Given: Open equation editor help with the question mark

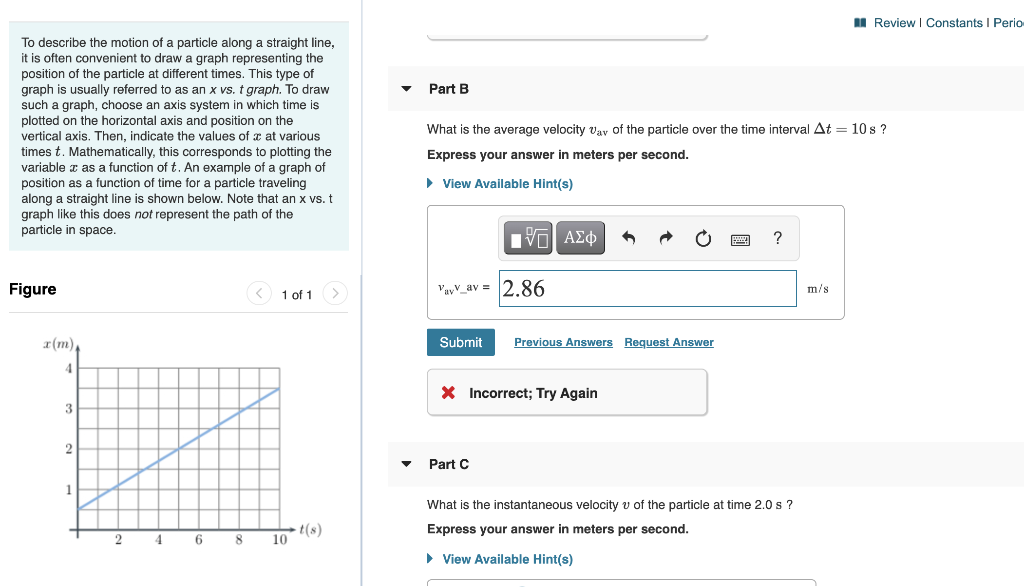Looking at the screenshot, I should (x=777, y=238).
